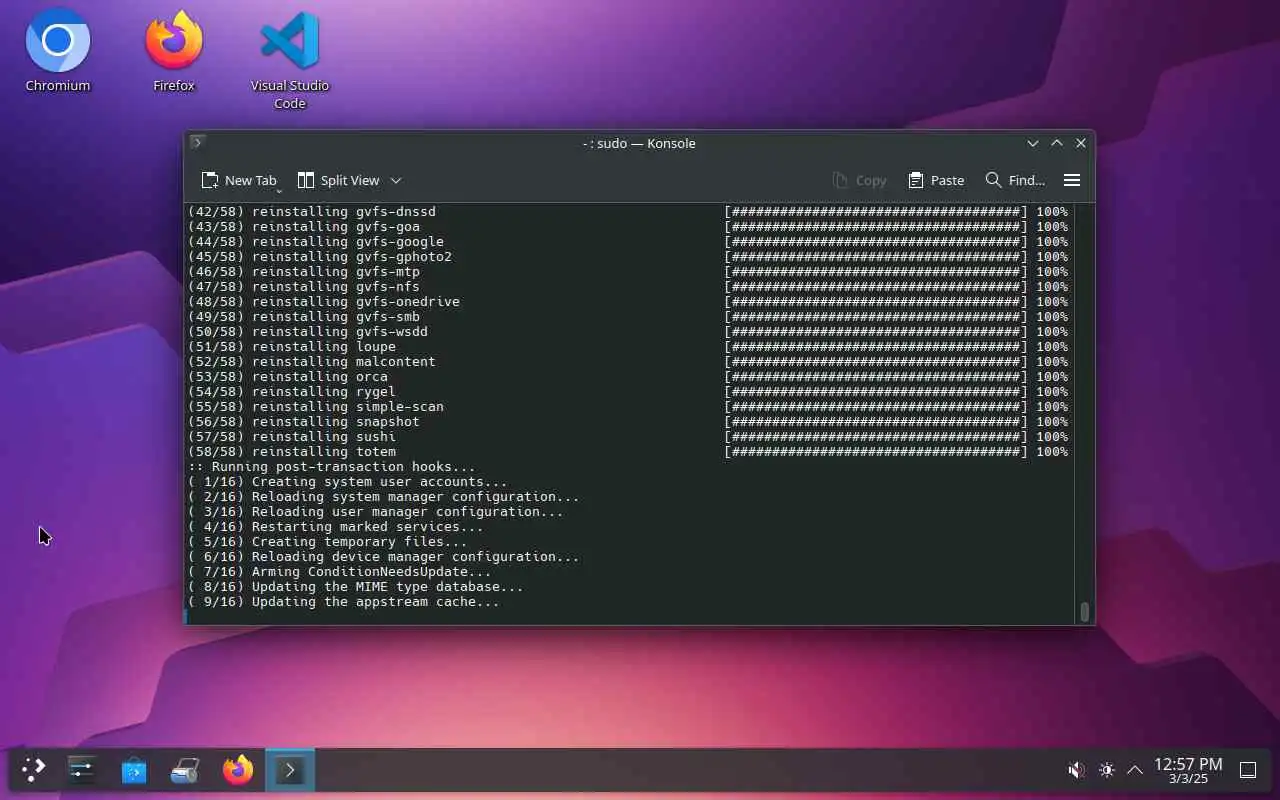Open the file manager from taskbar

[186, 770]
